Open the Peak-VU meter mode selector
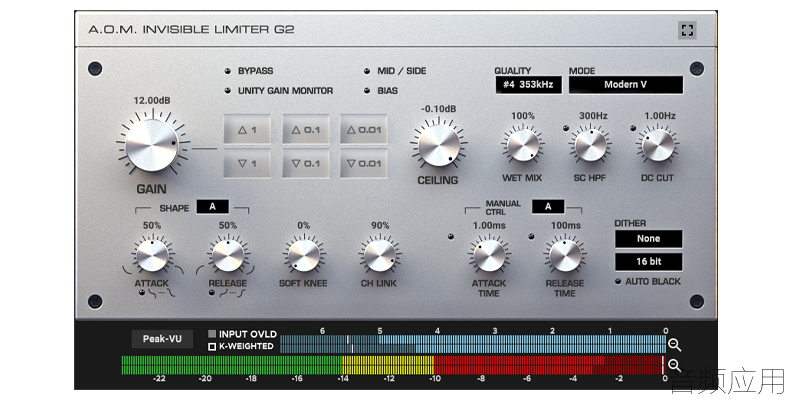The image size is (792, 400). click(162, 339)
